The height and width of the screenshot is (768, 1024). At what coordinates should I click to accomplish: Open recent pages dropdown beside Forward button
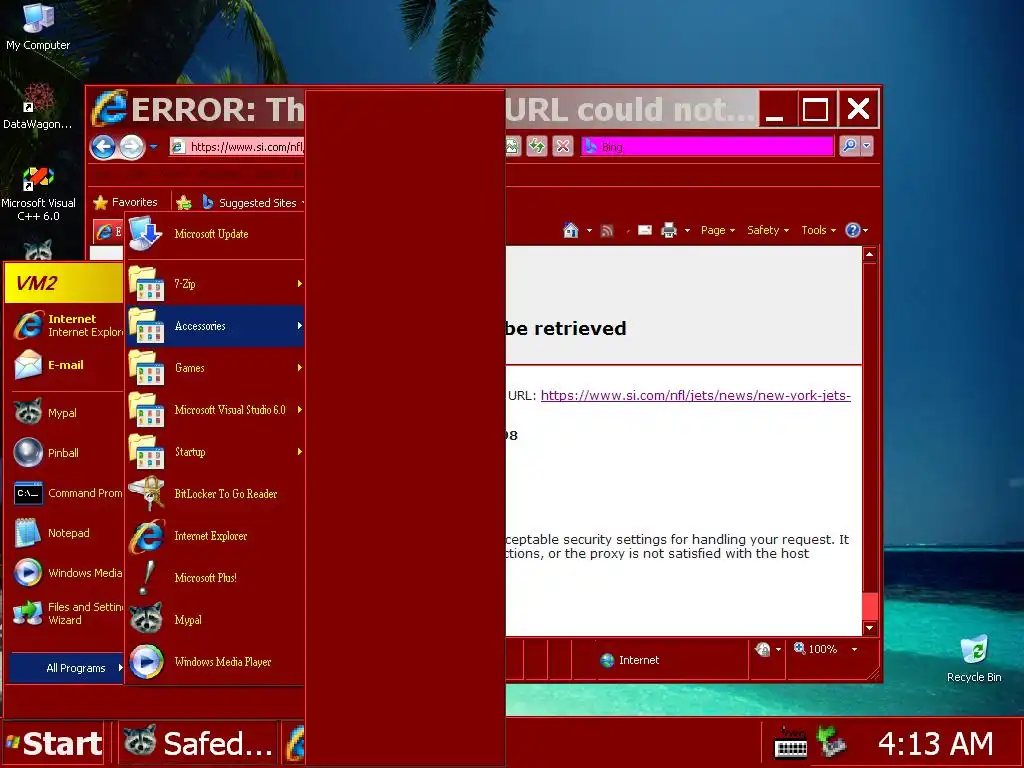(153, 147)
